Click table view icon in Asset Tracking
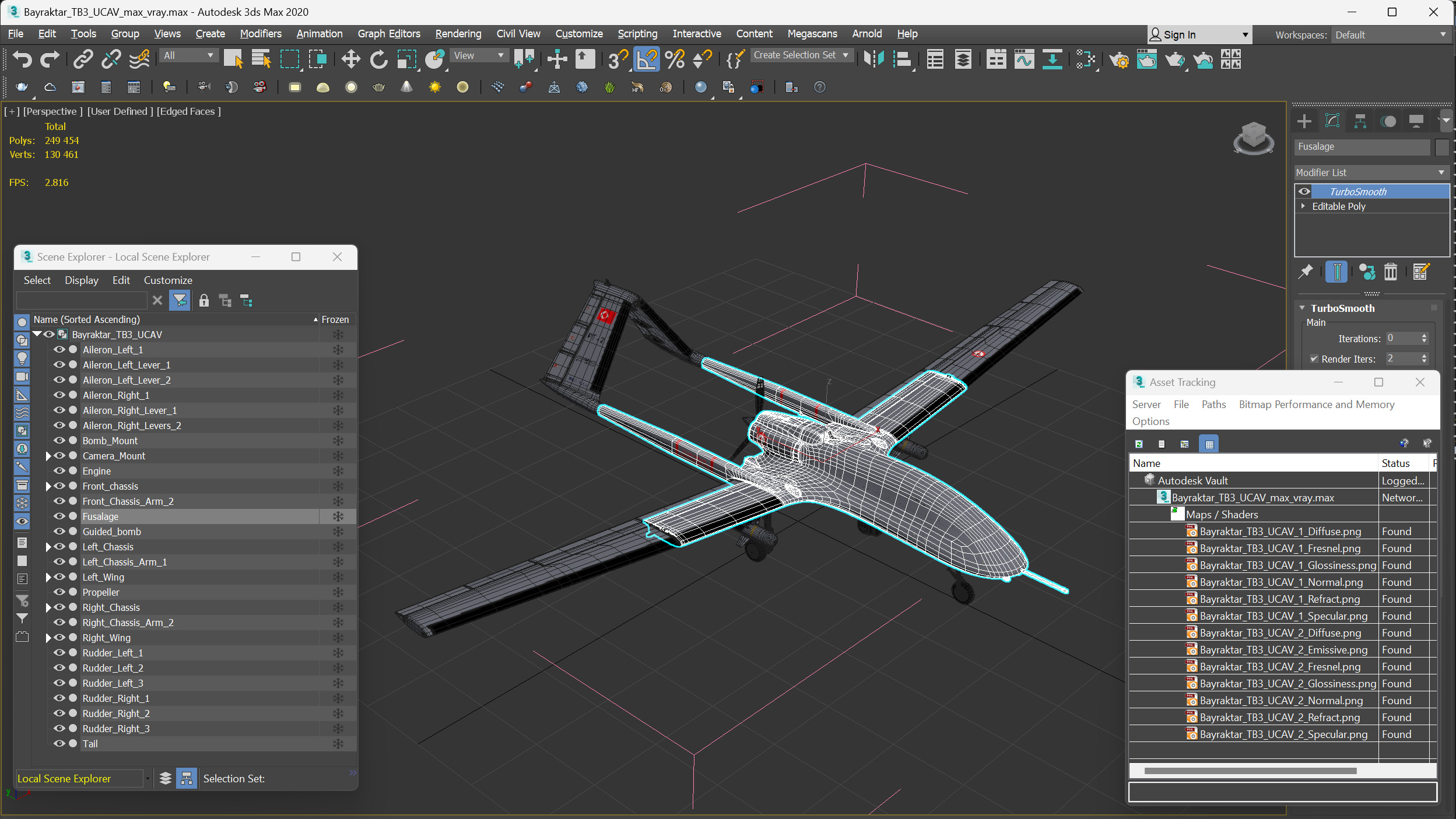Viewport: 1456px width, 819px height. (x=1209, y=444)
